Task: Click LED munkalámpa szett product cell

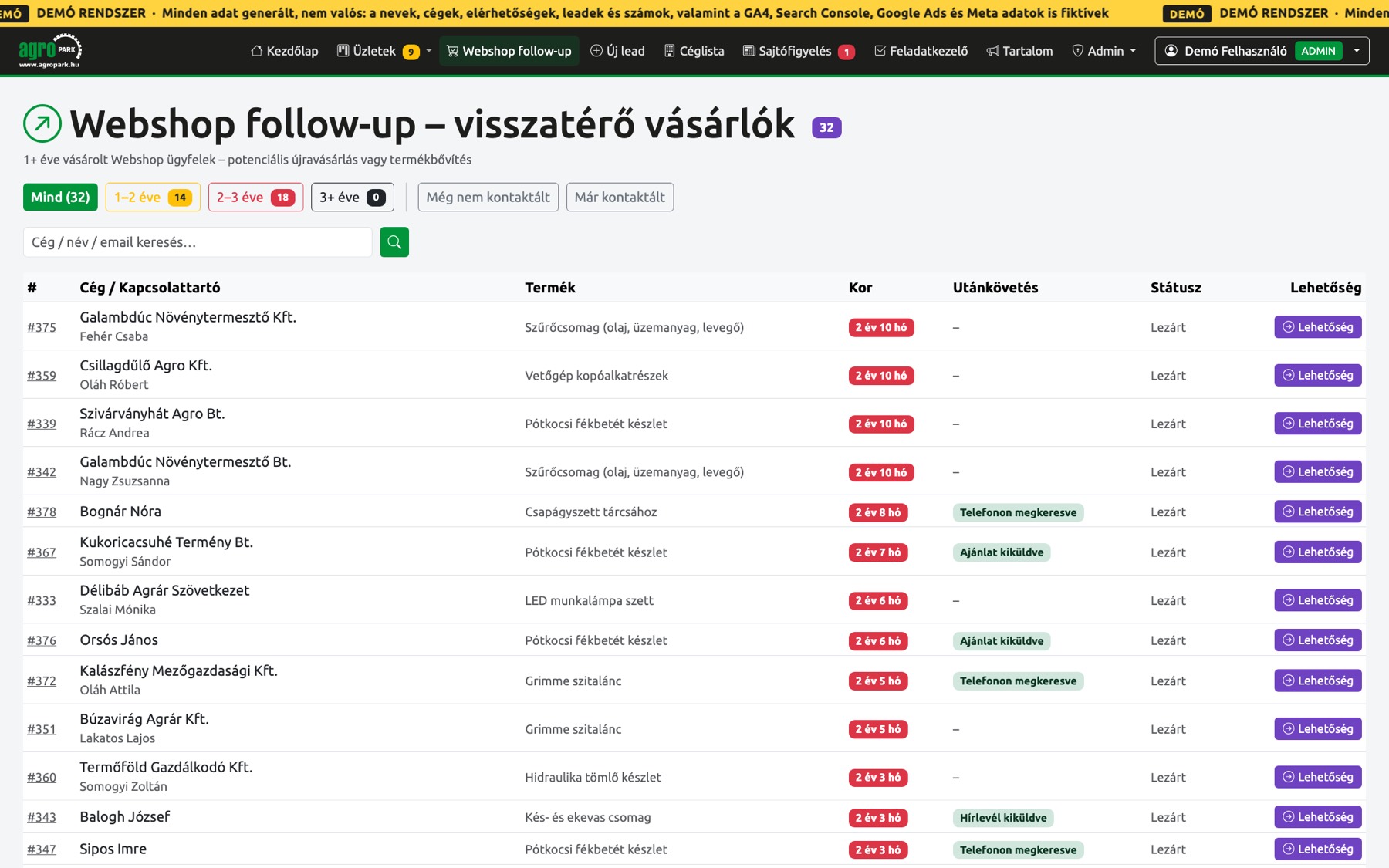Action: tap(589, 600)
